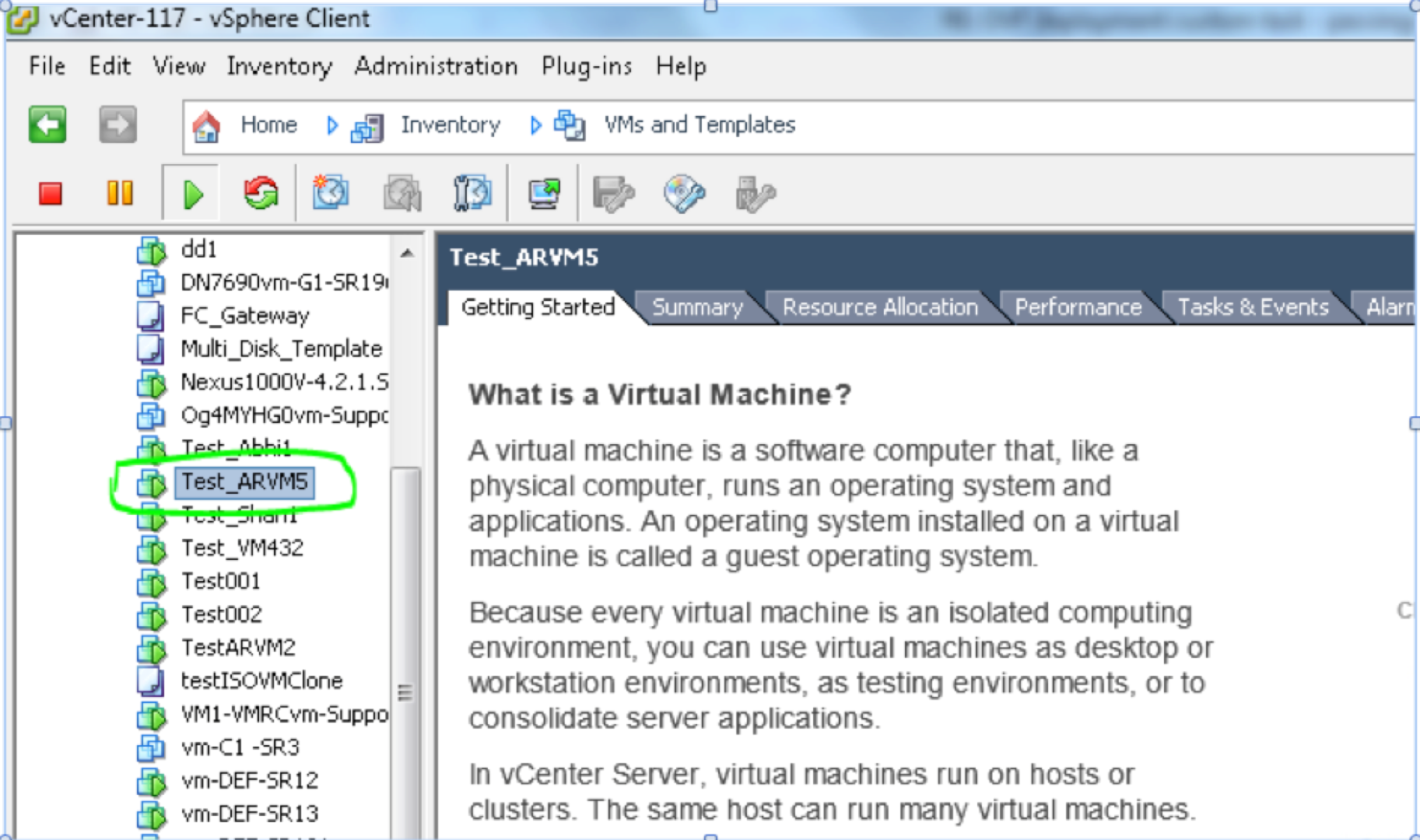
Task: Suspend the VM with the pause button
Action: pos(120,193)
